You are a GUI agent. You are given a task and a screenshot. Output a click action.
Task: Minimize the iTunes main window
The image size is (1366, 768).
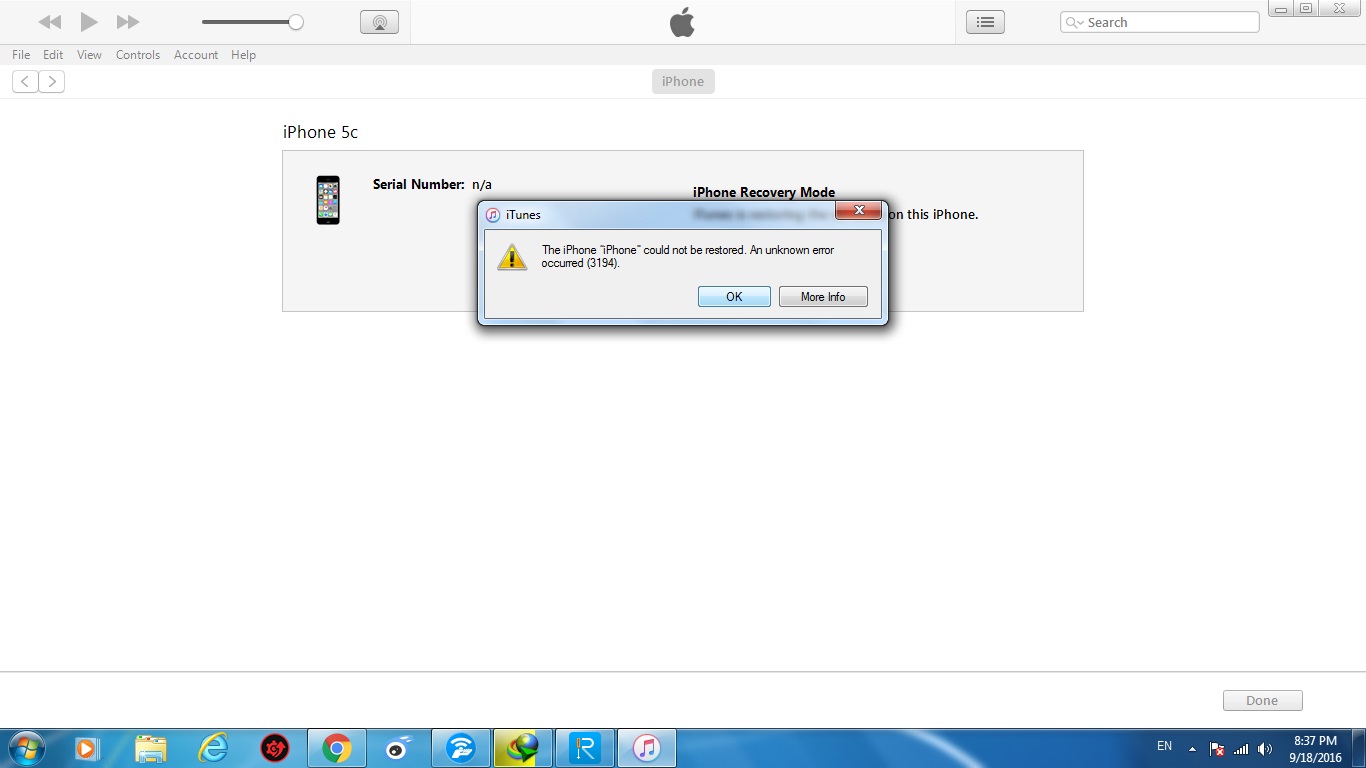pos(1282,8)
